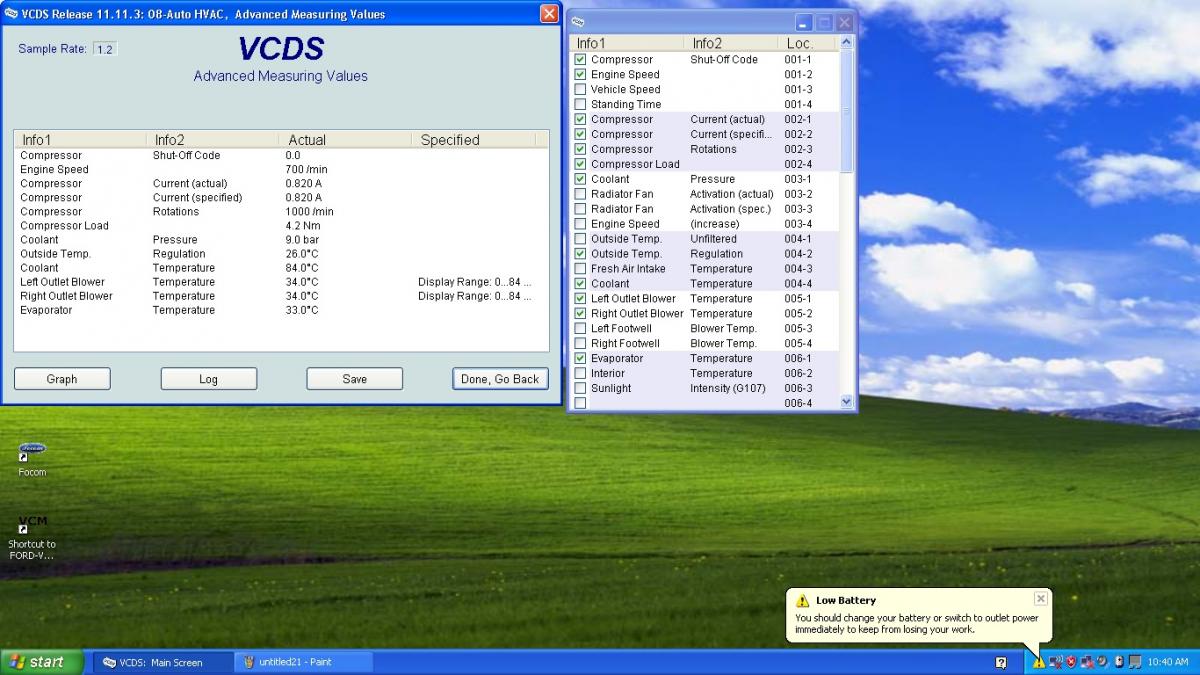Uncheck Compressor Rotations 002-3 checkbox
Screen dimensions: 1200x675
[x=580, y=150]
